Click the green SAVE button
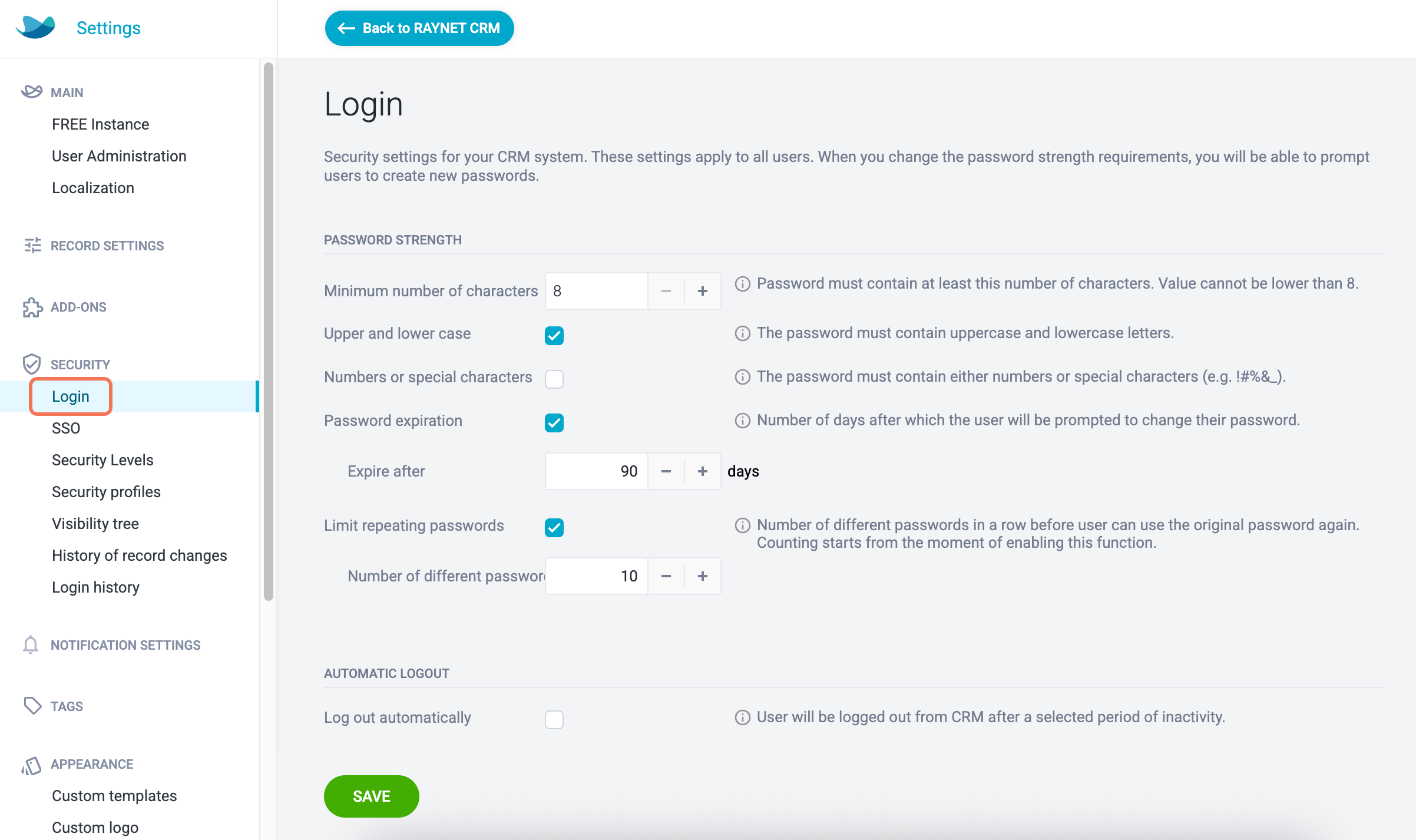1416x840 pixels. click(x=372, y=796)
